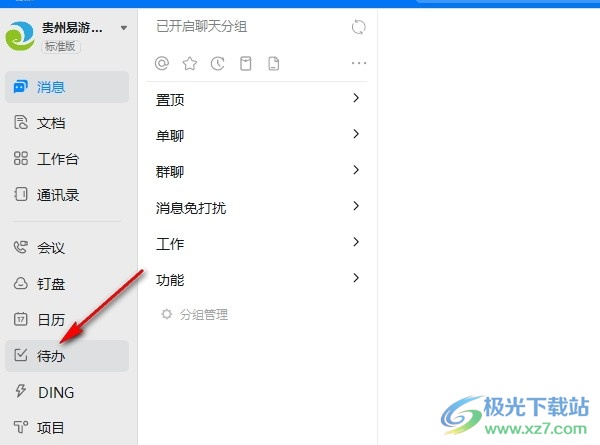Expand the 功能 group chevron
Screen dimensions: 600x445
[356, 278]
